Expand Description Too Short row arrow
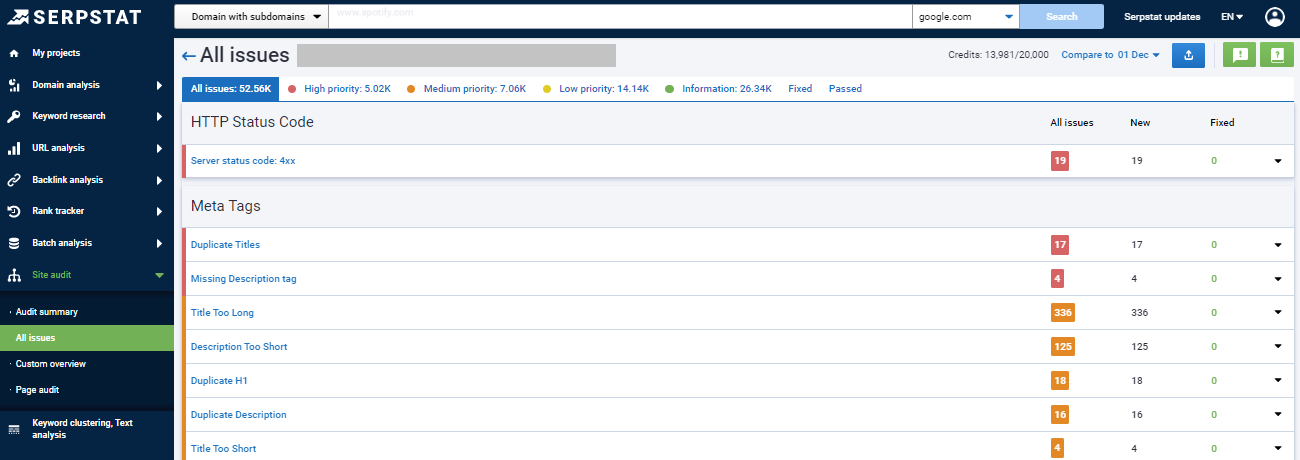 click(x=1277, y=347)
